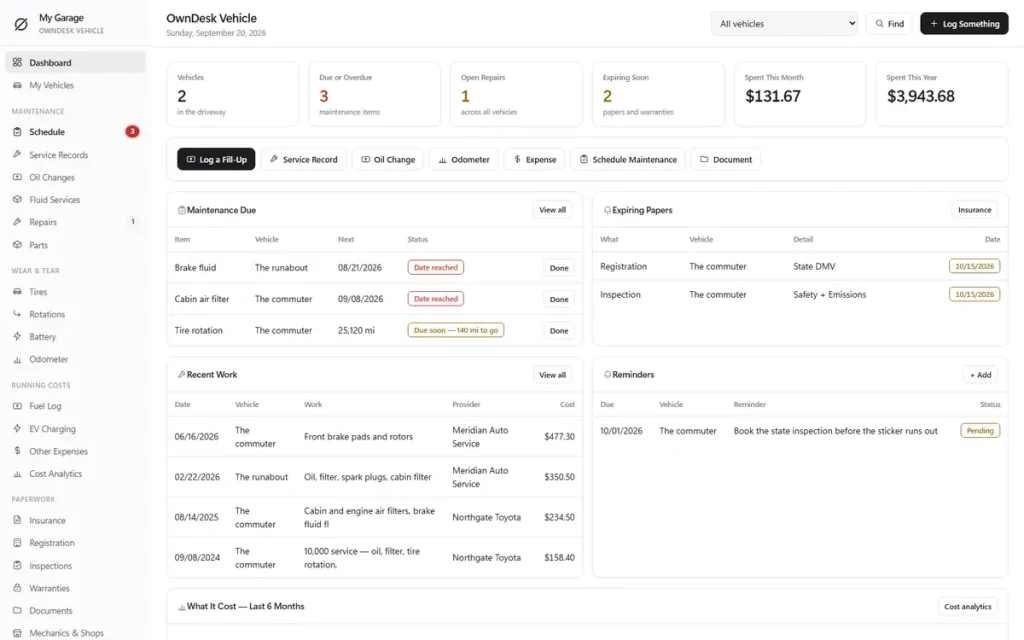Click the Front brake pads and rotors entry

pyautogui.click(x=359, y=436)
